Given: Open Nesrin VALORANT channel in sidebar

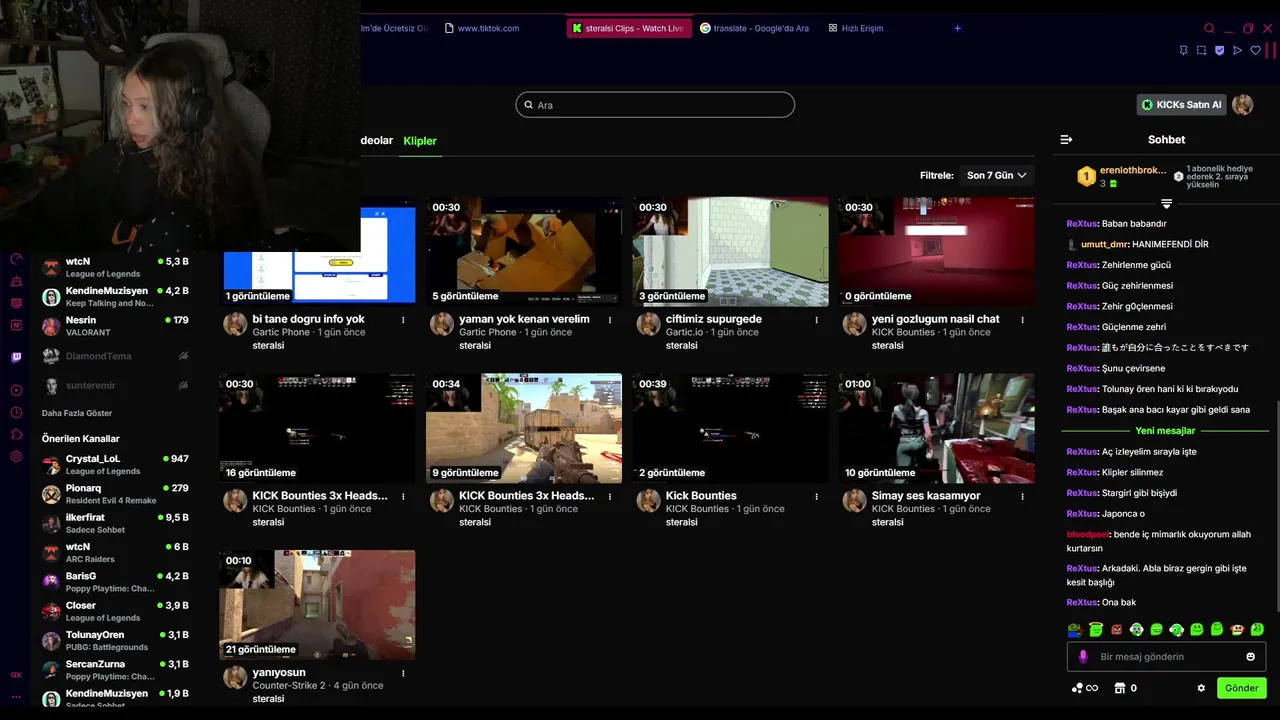Looking at the screenshot, I should click(x=115, y=326).
